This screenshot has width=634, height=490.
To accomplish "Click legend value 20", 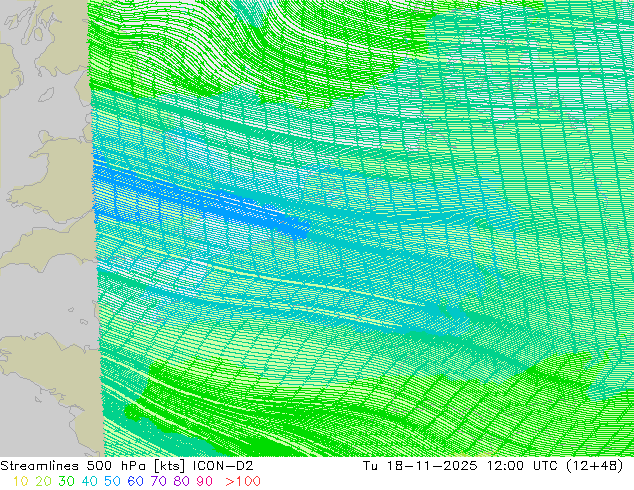I will [x=43, y=481].
